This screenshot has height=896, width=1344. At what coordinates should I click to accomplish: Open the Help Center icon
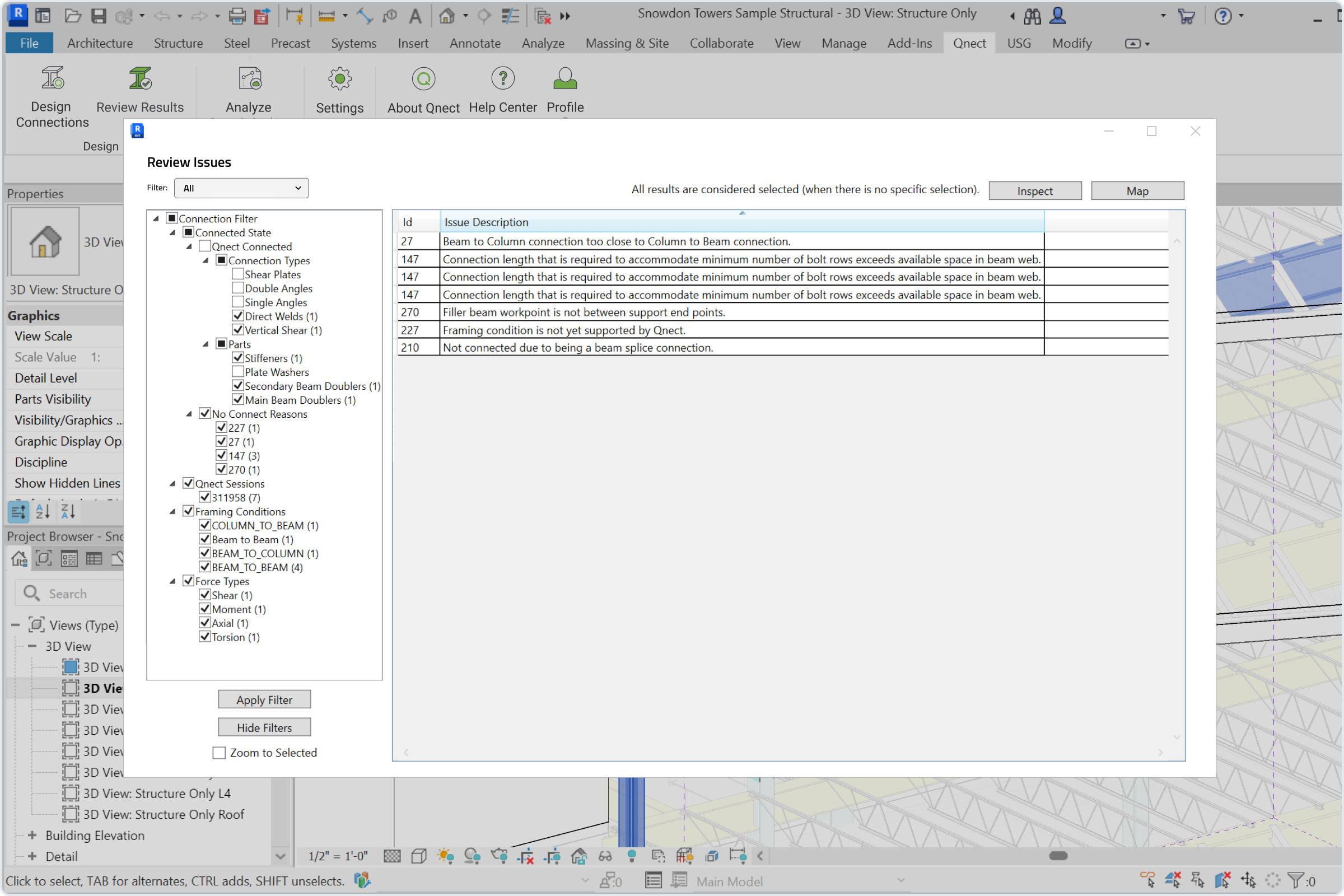(503, 78)
